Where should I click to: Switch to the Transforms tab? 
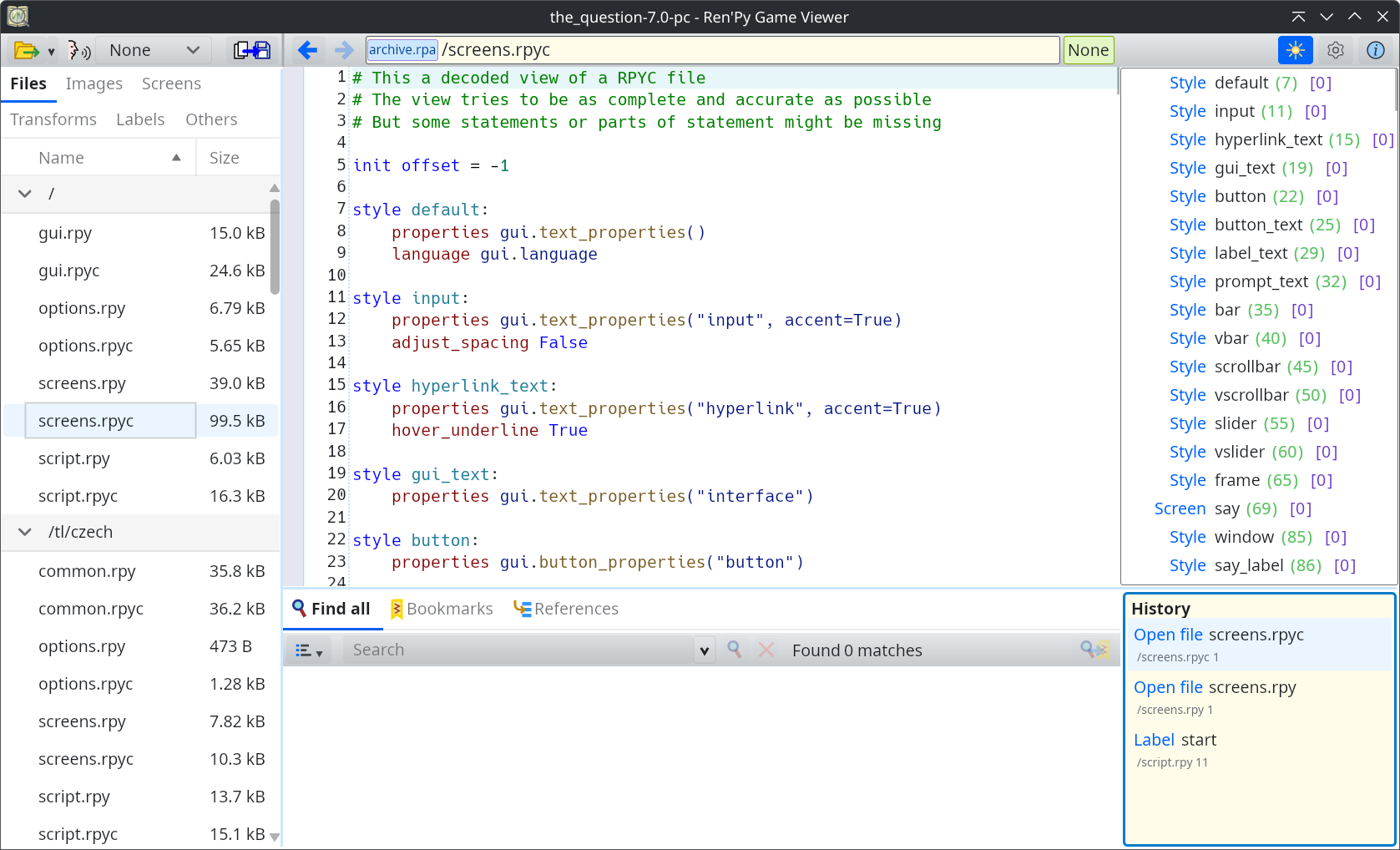[x=53, y=119]
